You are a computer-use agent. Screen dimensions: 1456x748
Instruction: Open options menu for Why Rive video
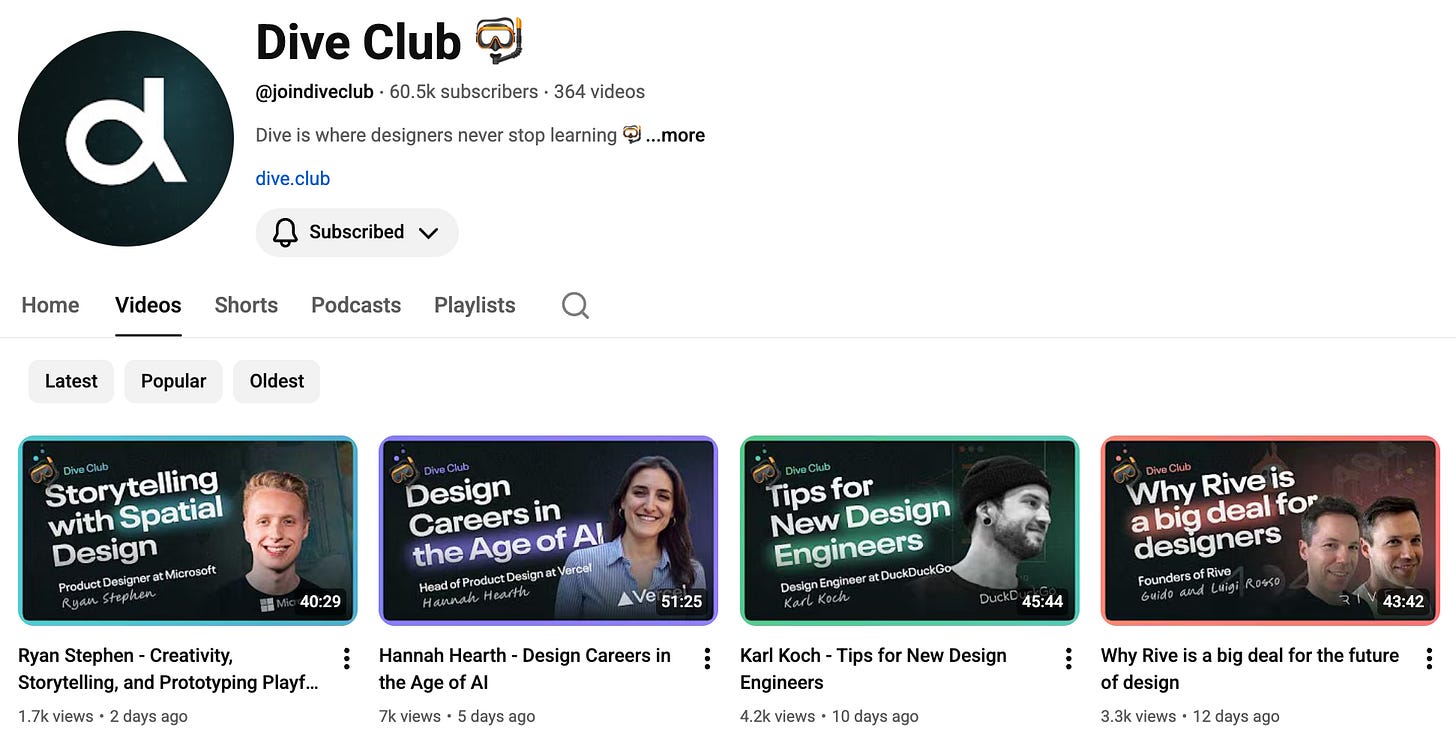click(x=1429, y=658)
